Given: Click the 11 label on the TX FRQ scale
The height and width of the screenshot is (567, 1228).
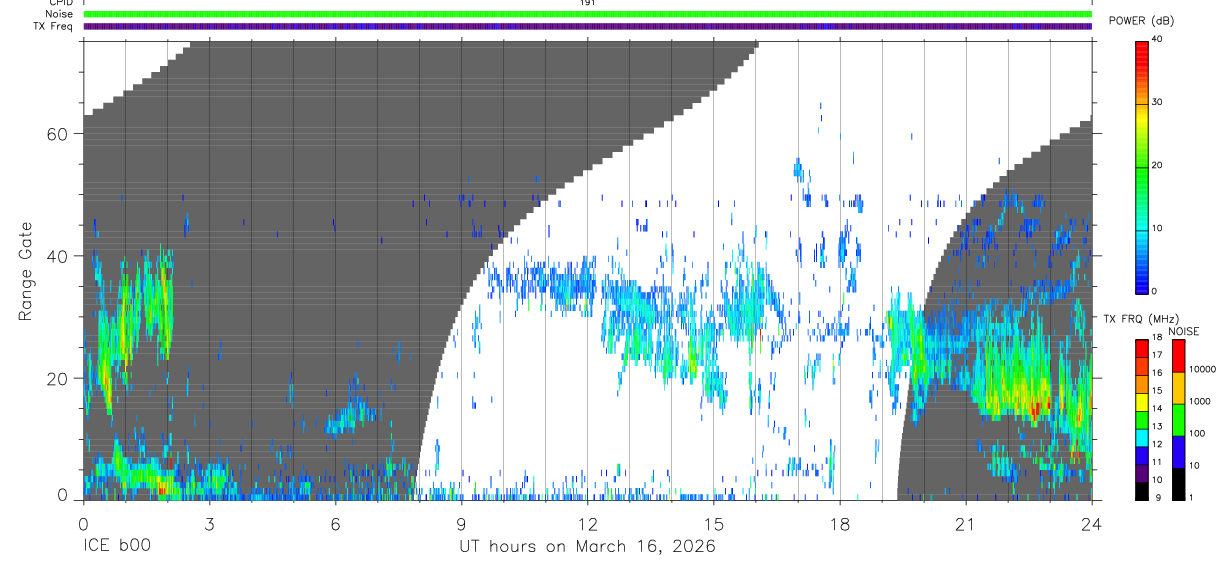Looking at the screenshot, I should [1157, 462].
